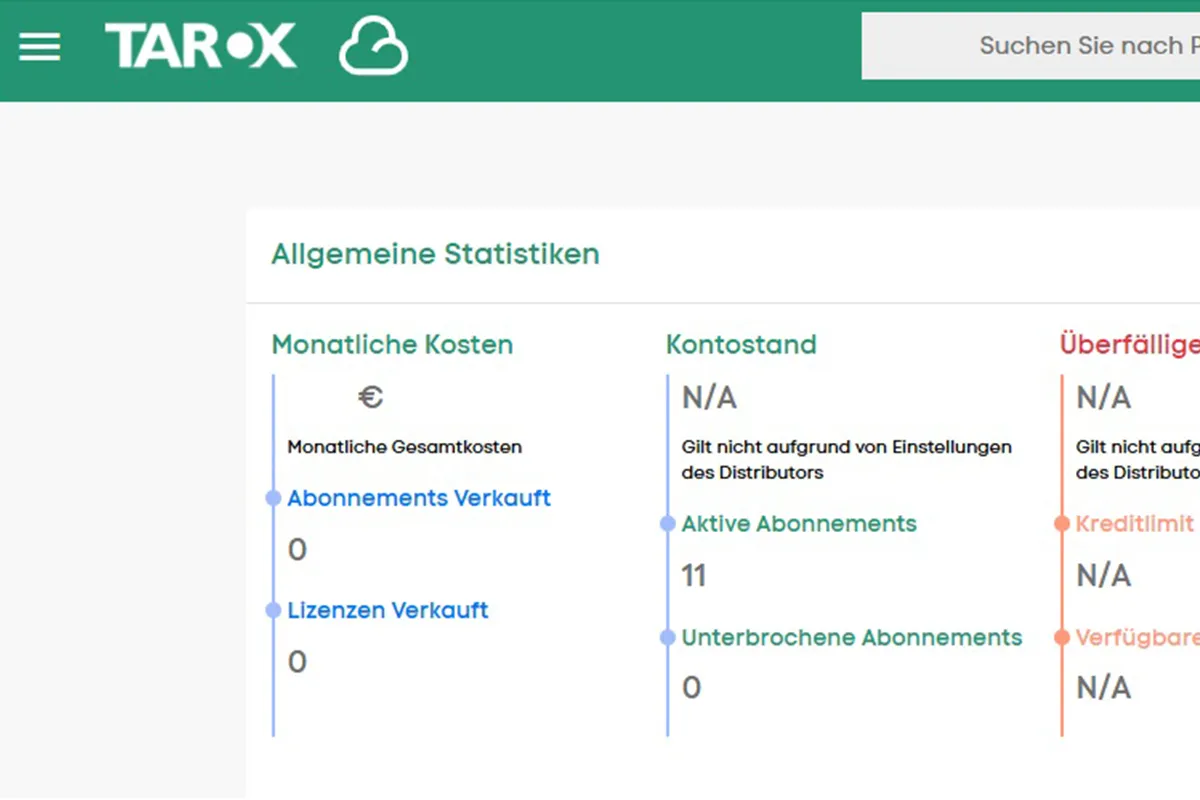Open the hamburger navigation menu
Viewport: 1200px width, 800px height.
coord(40,47)
